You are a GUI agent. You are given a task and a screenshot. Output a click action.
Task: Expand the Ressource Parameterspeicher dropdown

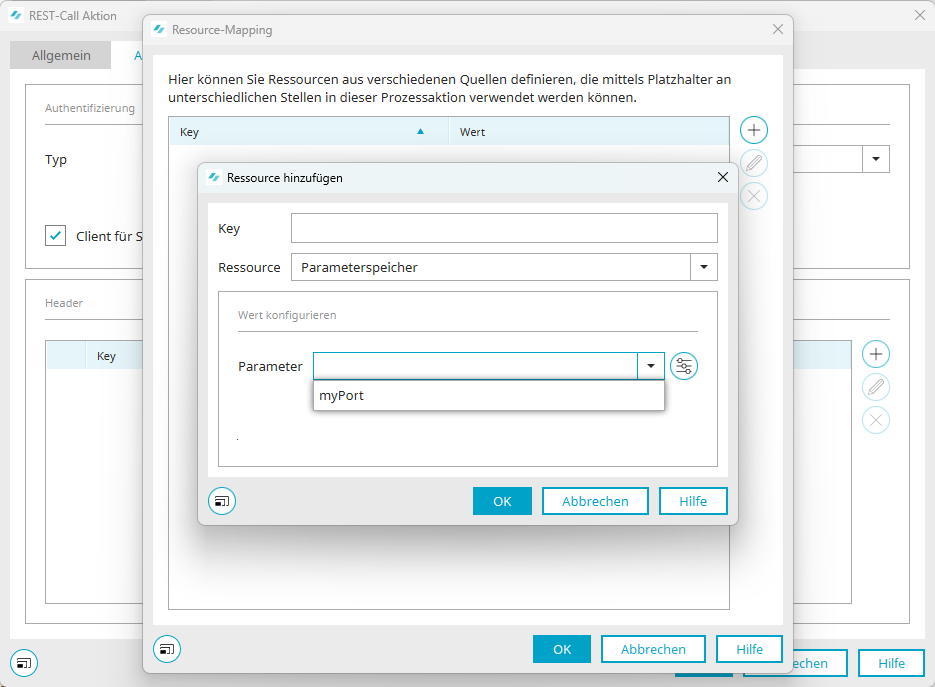[x=704, y=267]
